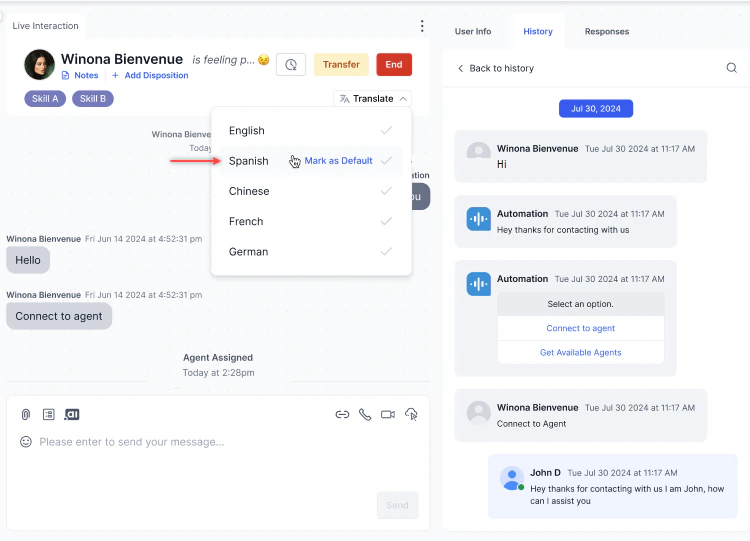Click the history search magnifier icon

[x=731, y=68]
